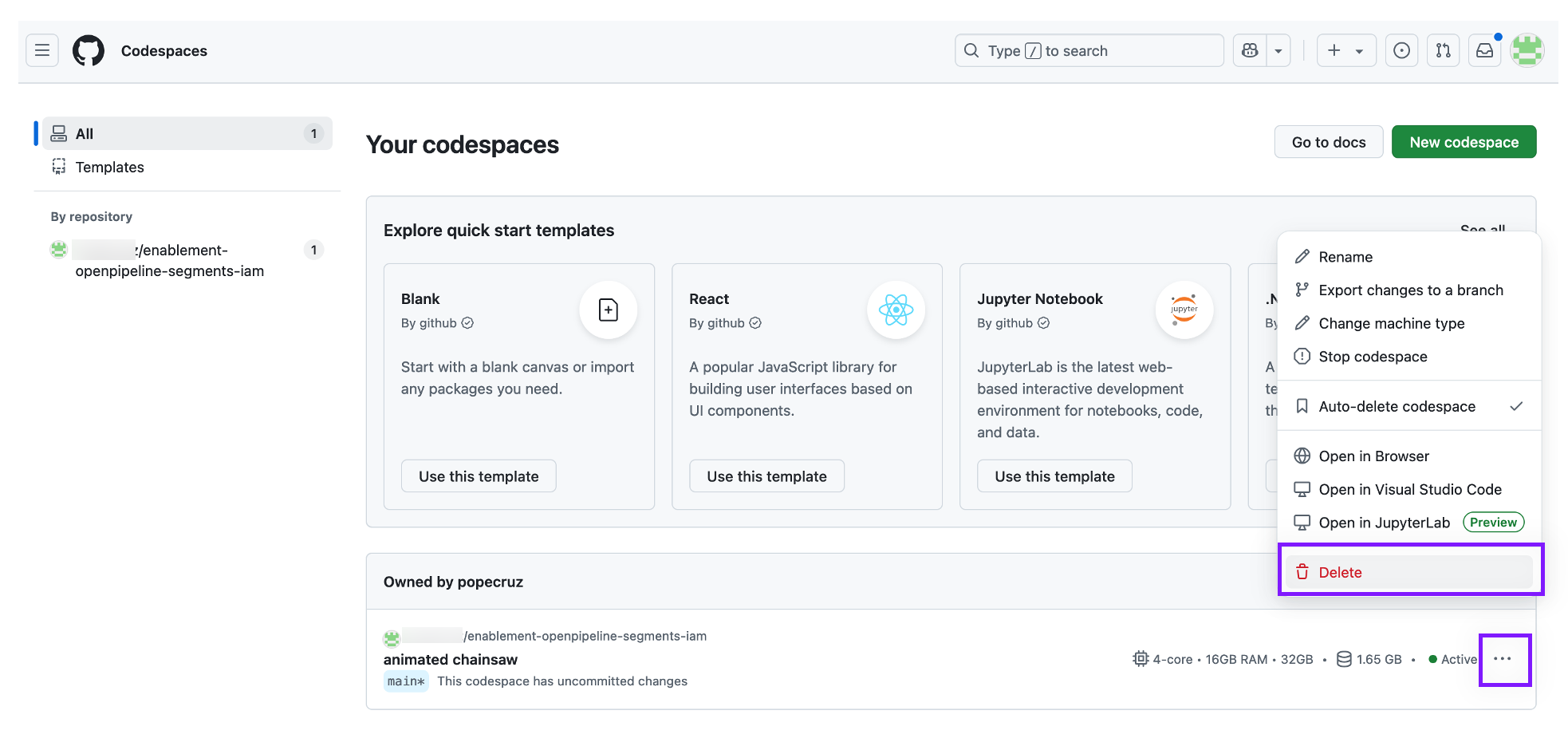Viewport: 1568px width, 742px height.
Task: Open the Copilot chat icon
Action: [x=1250, y=50]
